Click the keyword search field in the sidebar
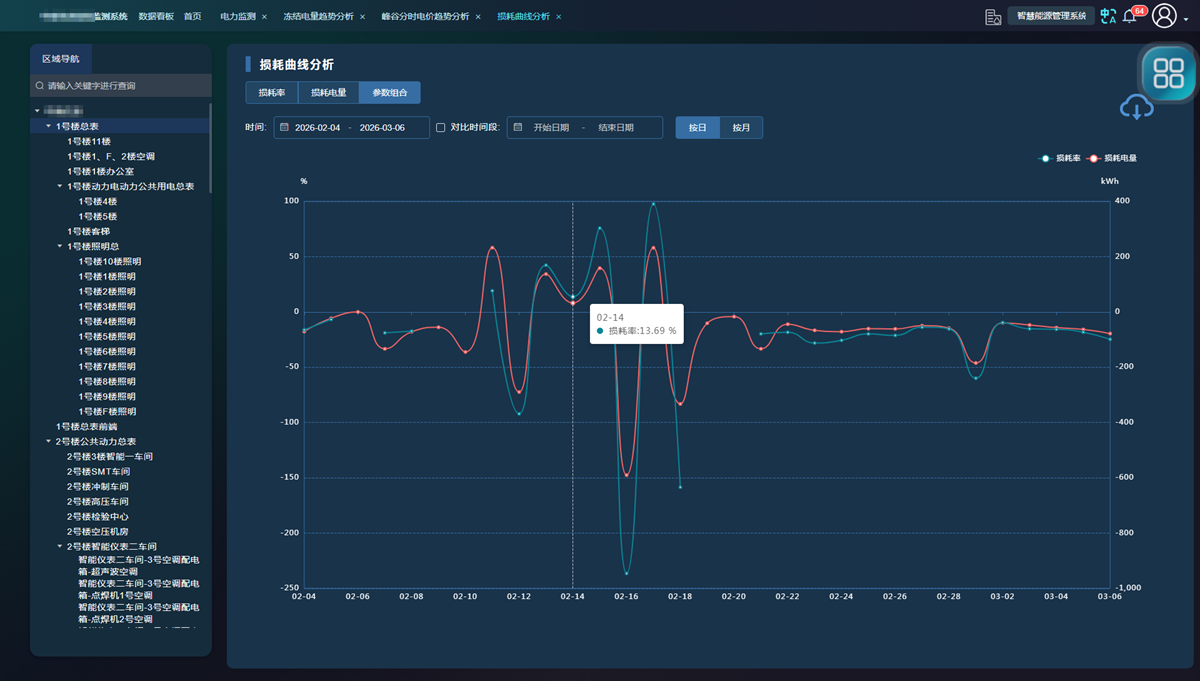 tap(120, 85)
